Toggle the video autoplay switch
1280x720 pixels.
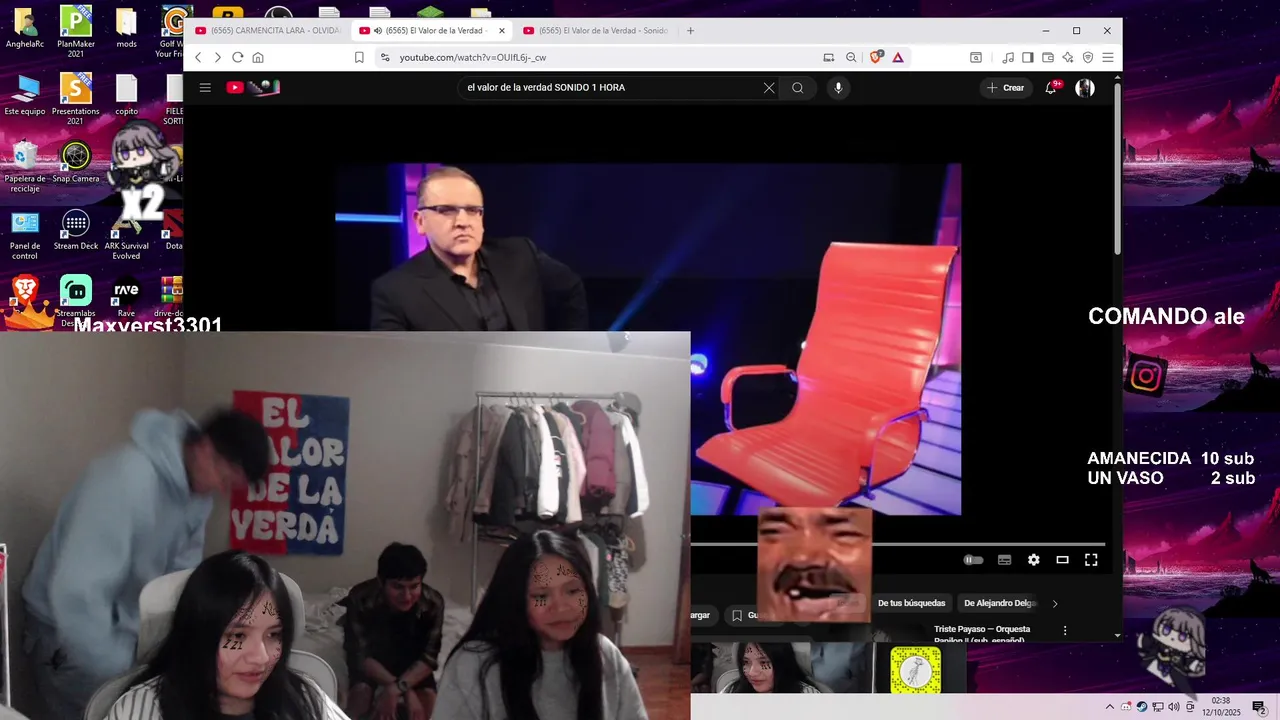tap(973, 560)
